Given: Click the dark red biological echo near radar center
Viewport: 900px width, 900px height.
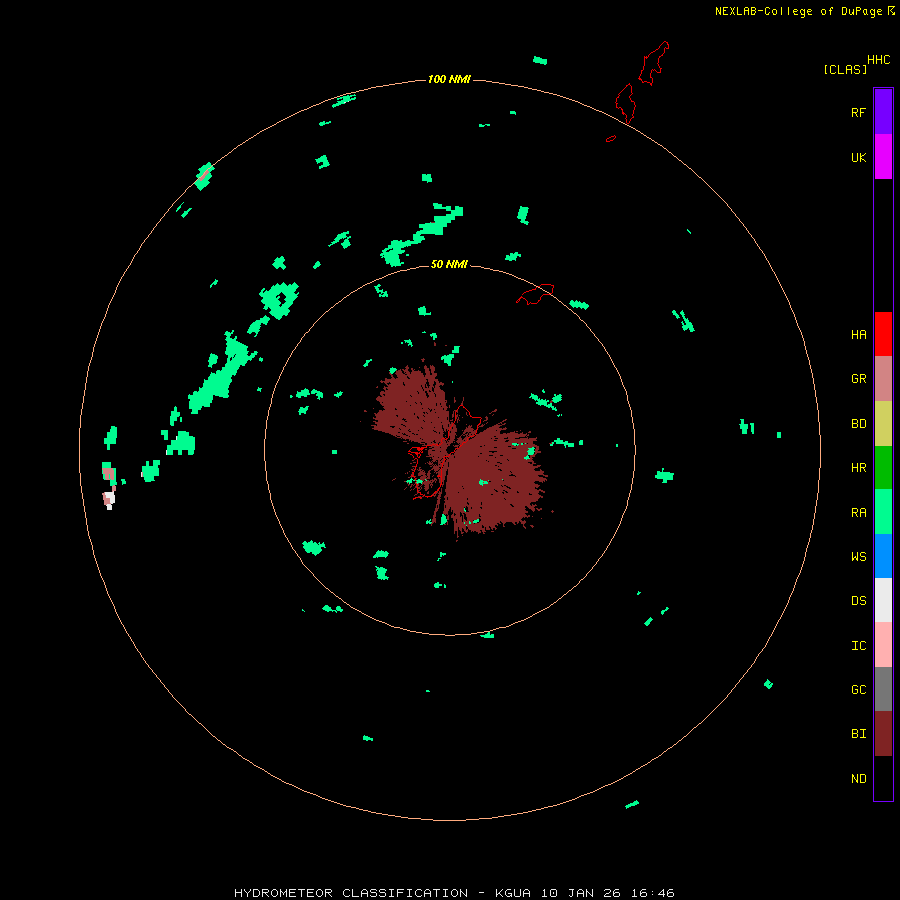Looking at the screenshot, I should [x=494, y=476].
